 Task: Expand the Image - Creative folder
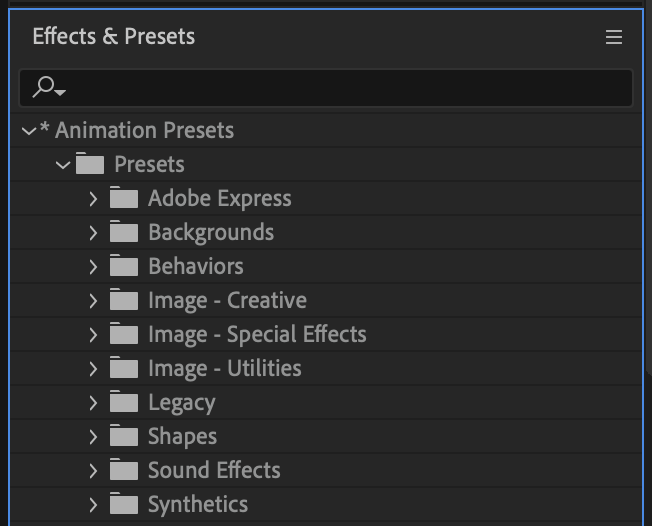pos(93,301)
